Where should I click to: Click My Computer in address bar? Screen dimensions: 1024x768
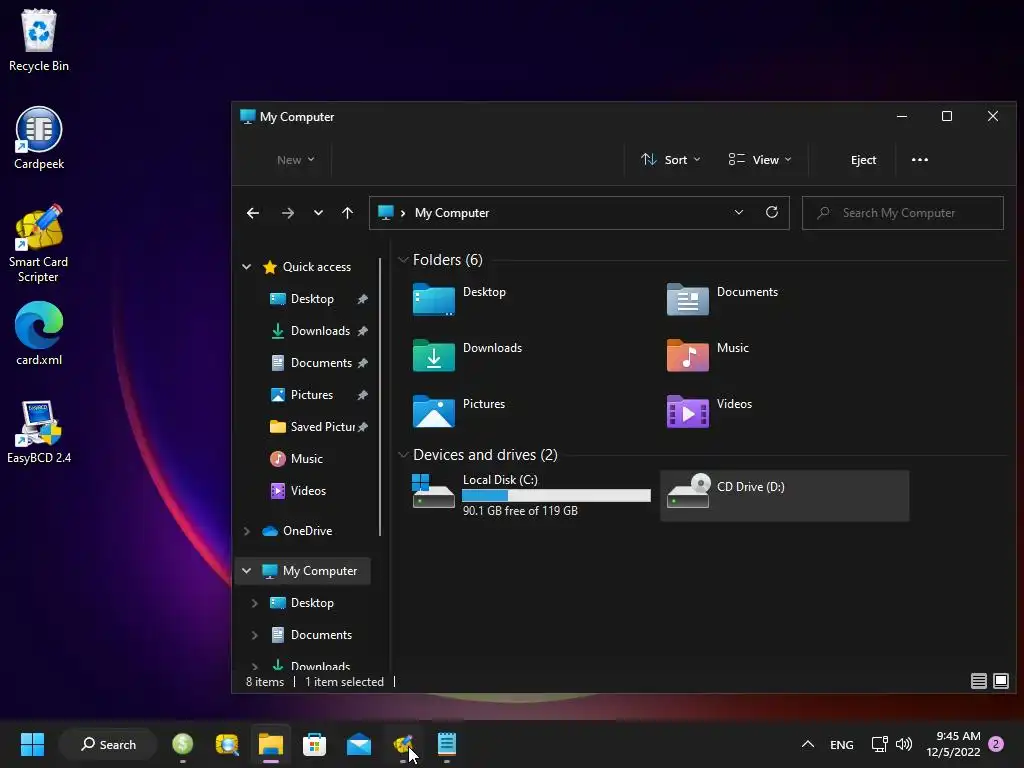tap(452, 213)
